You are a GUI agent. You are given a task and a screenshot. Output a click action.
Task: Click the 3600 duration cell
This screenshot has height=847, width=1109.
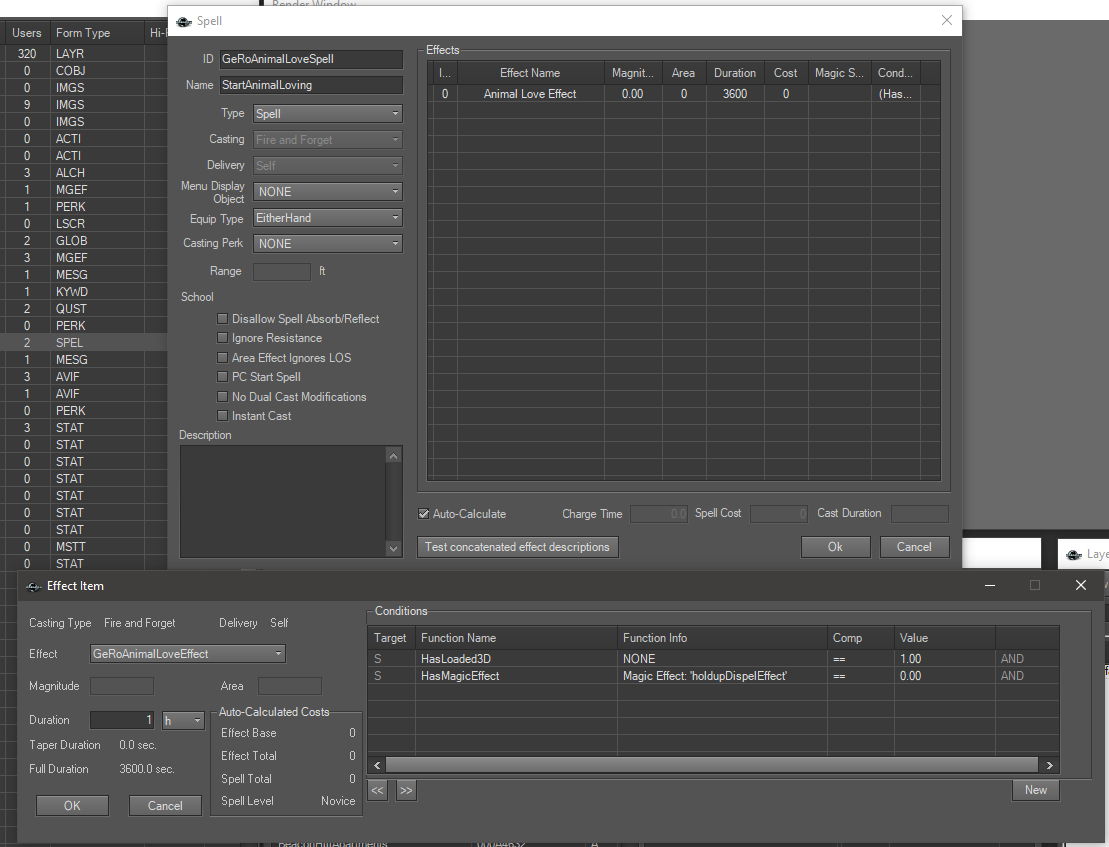click(735, 94)
